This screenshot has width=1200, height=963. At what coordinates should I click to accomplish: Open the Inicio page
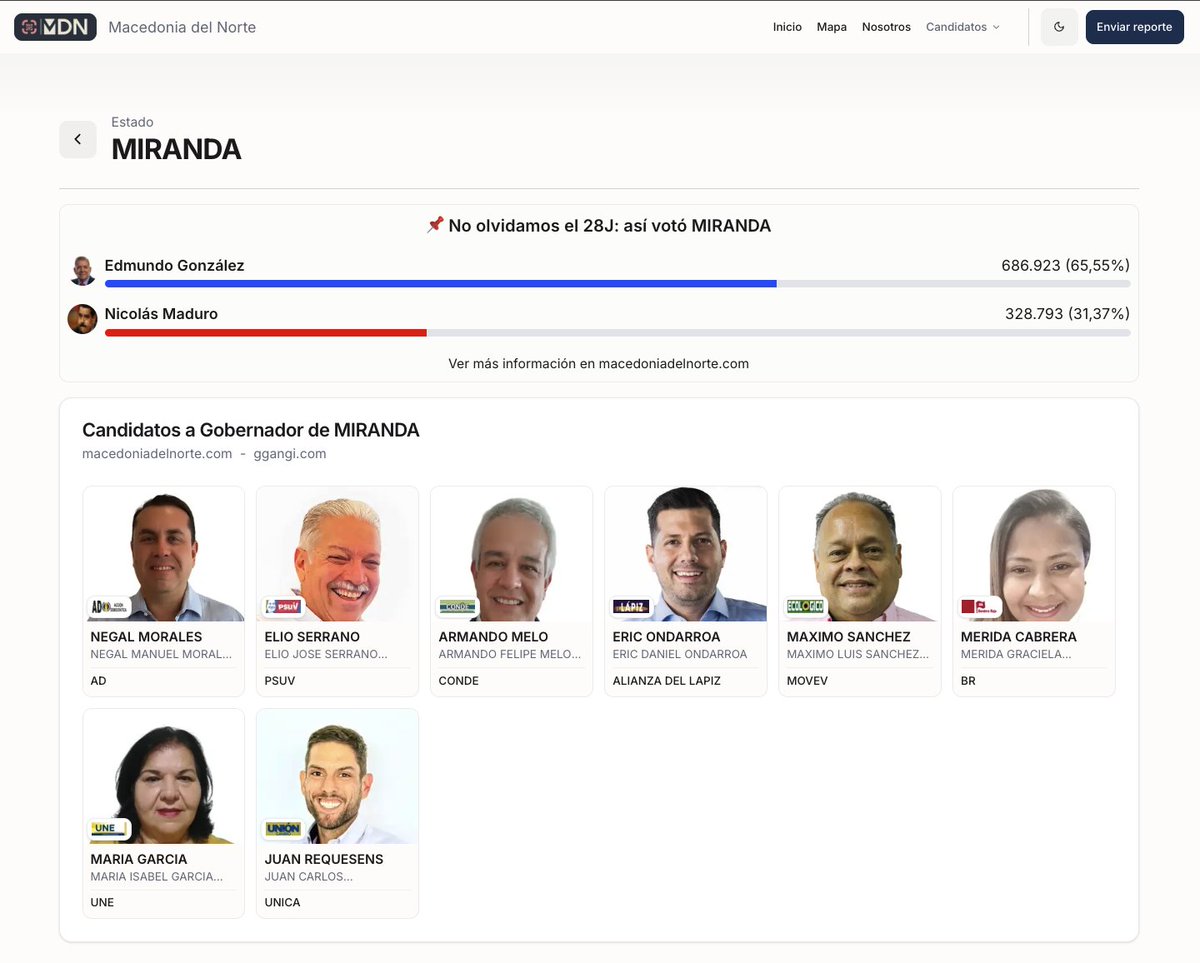click(x=787, y=27)
